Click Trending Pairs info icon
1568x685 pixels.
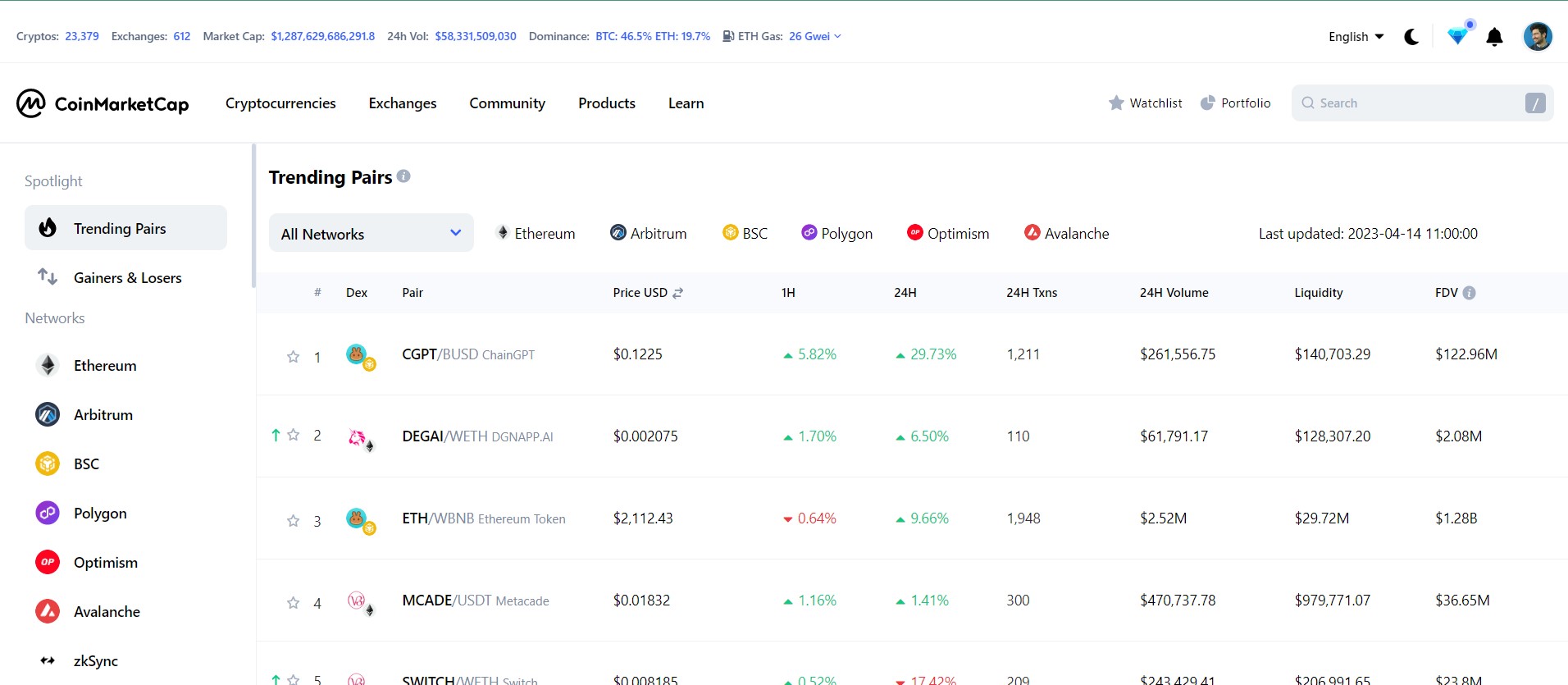[403, 176]
